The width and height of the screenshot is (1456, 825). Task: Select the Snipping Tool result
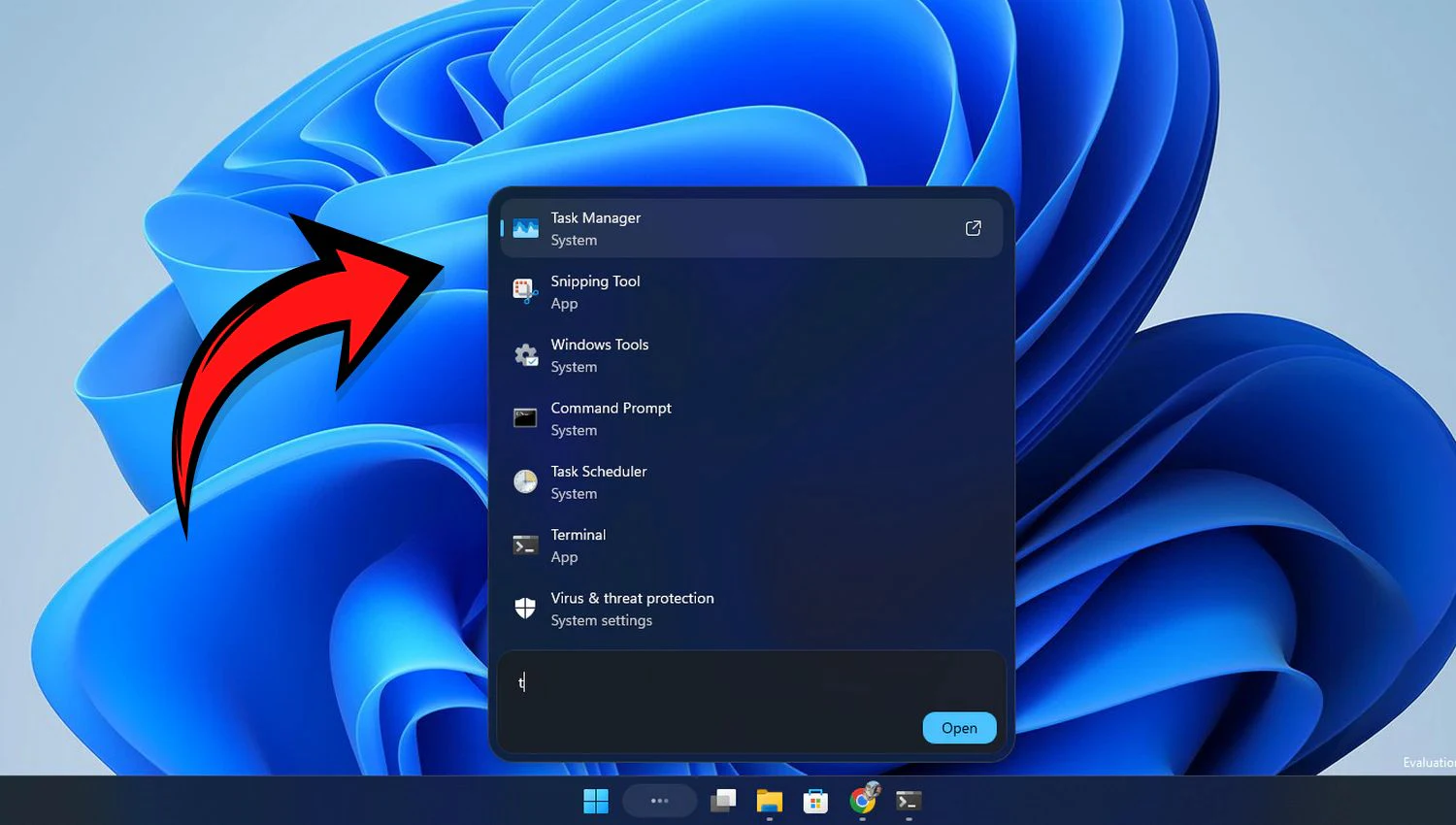click(x=751, y=292)
